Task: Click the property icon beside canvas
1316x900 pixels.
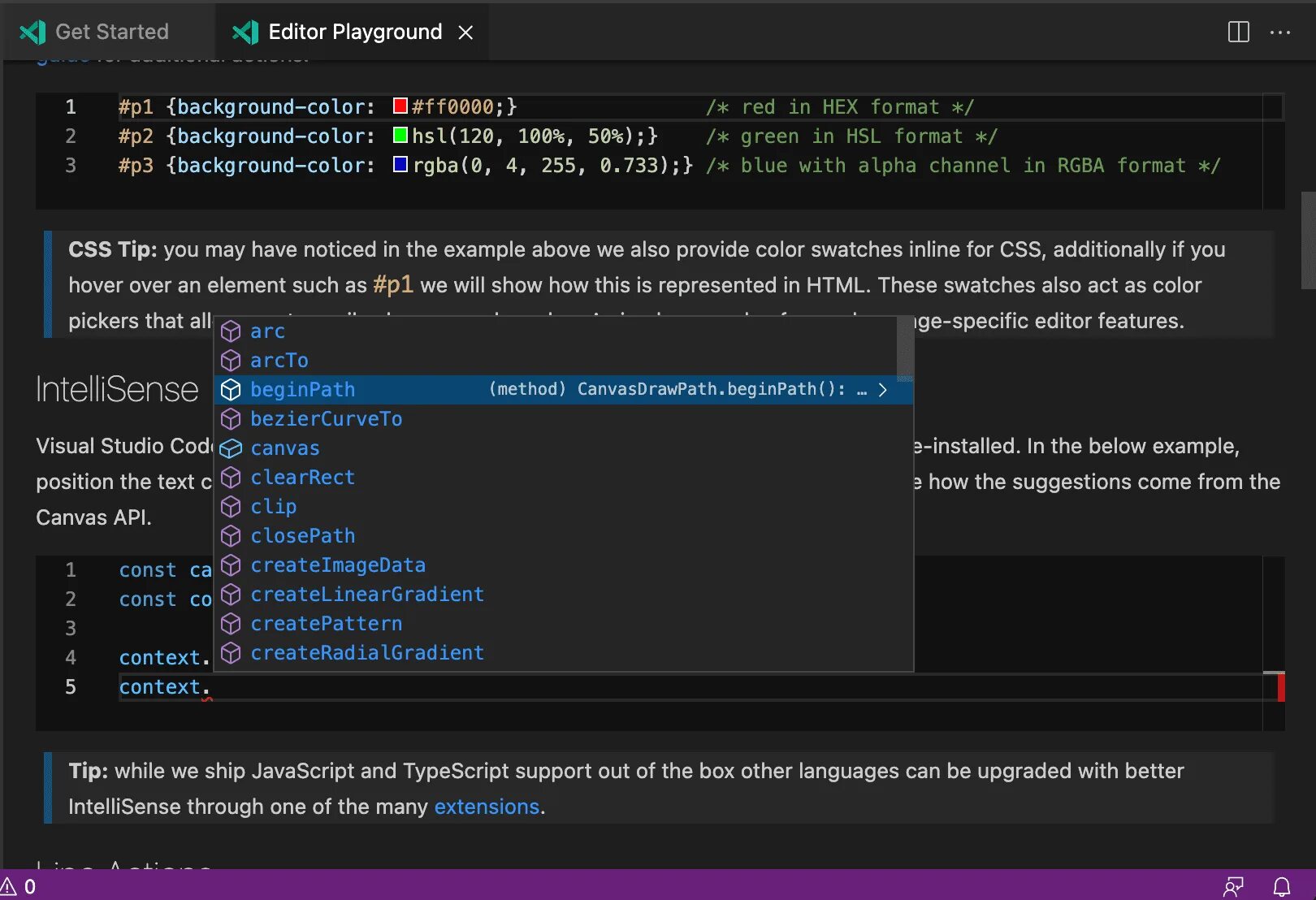Action: click(231, 448)
